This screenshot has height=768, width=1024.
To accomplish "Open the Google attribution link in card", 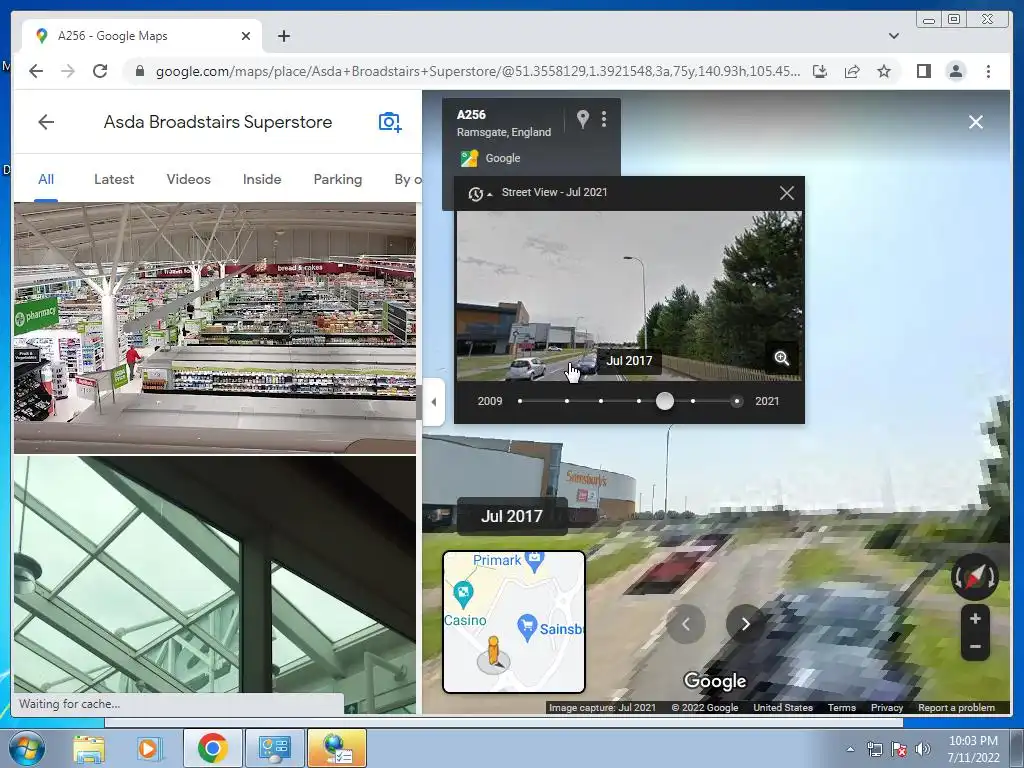I will (503, 158).
